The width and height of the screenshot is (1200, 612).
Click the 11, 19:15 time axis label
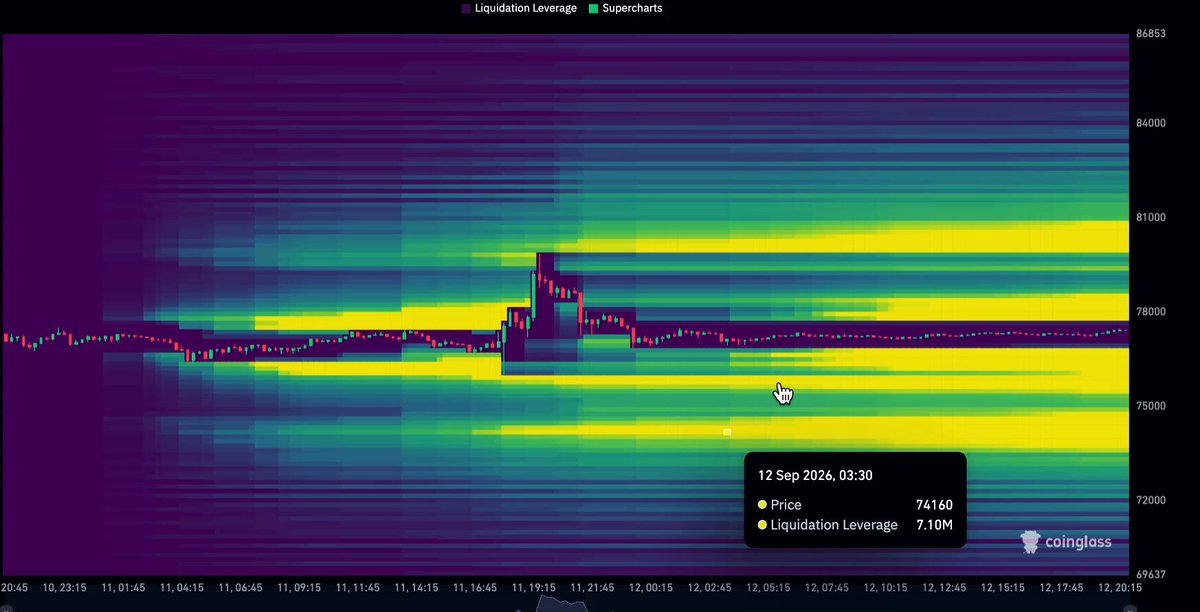534,588
